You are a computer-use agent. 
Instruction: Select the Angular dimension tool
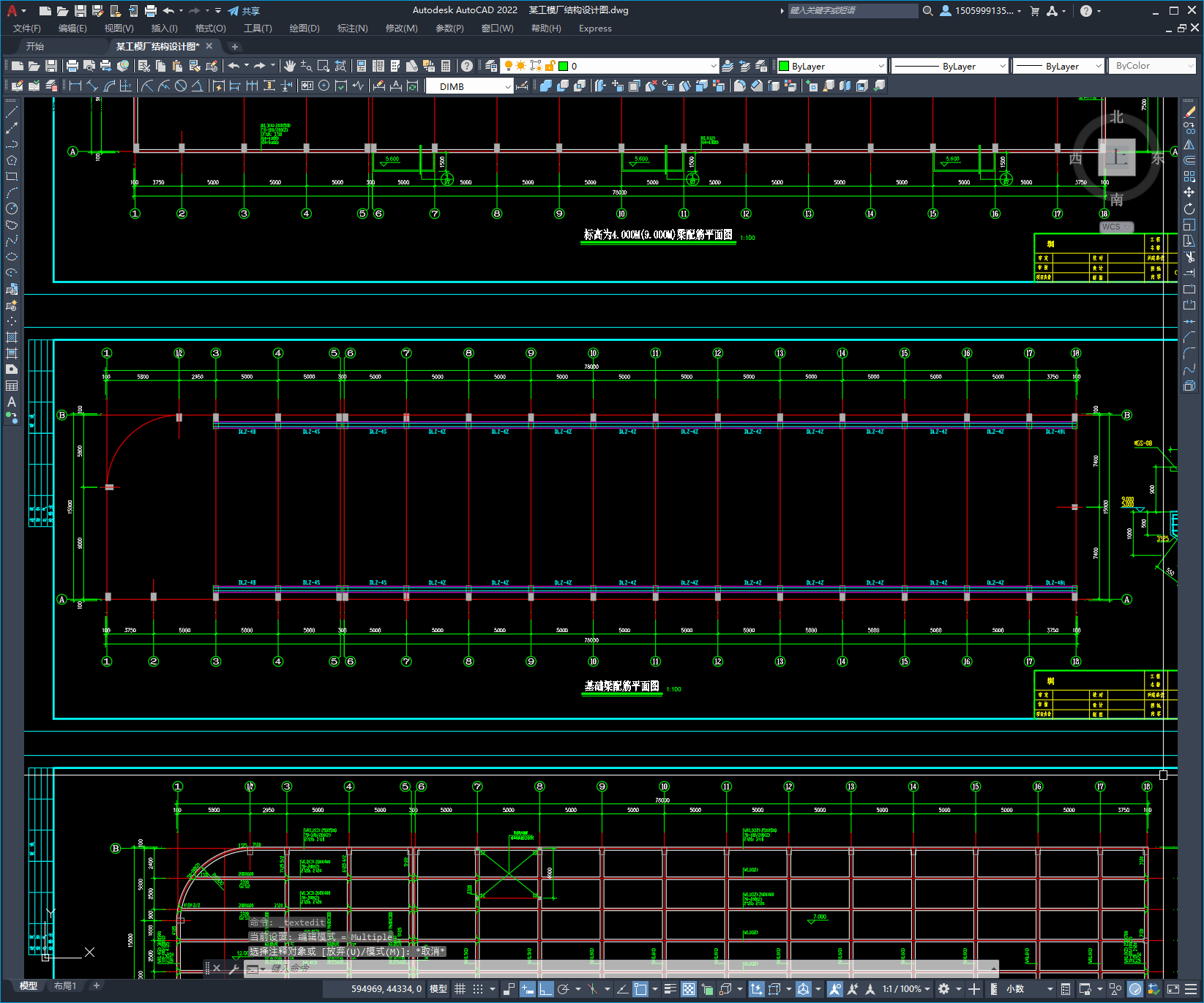pyautogui.click(x=197, y=86)
